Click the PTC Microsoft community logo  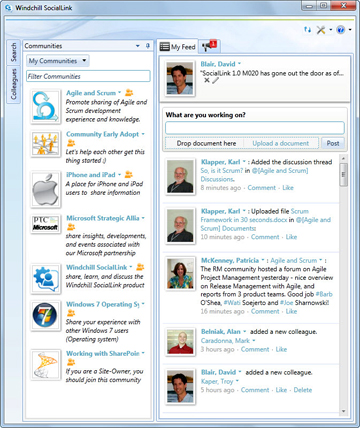pyautogui.click(x=46, y=224)
